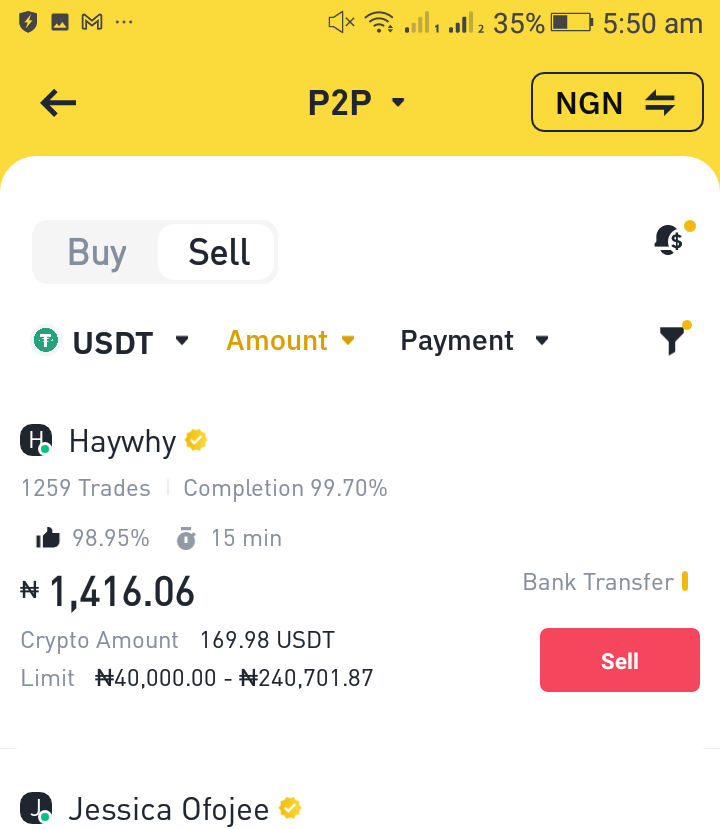The width and height of the screenshot is (720, 829).
Task: Tap the Gmail icon in status bar
Action: click(92, 22)
